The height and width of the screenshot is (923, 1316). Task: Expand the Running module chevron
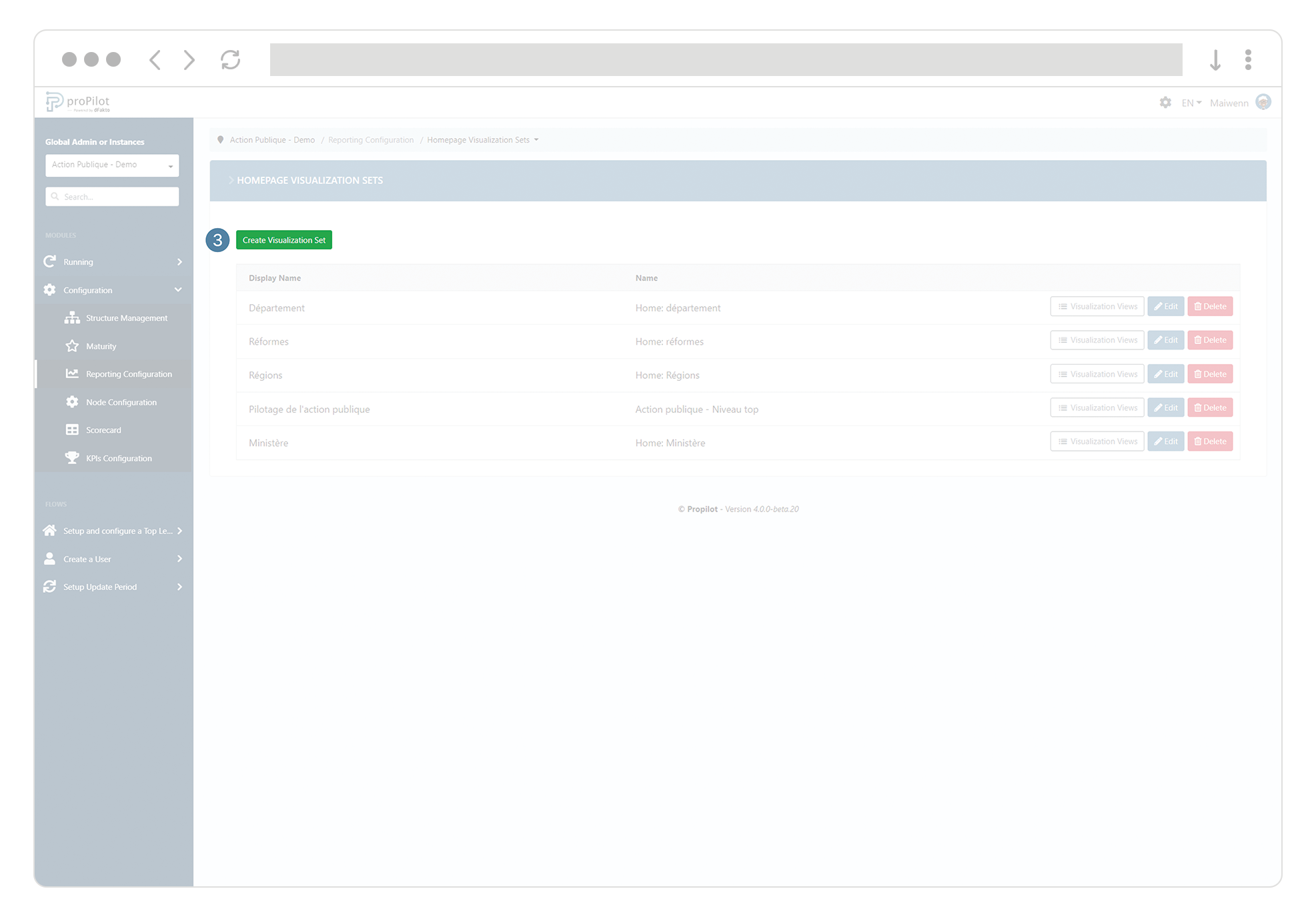(179, 261)
